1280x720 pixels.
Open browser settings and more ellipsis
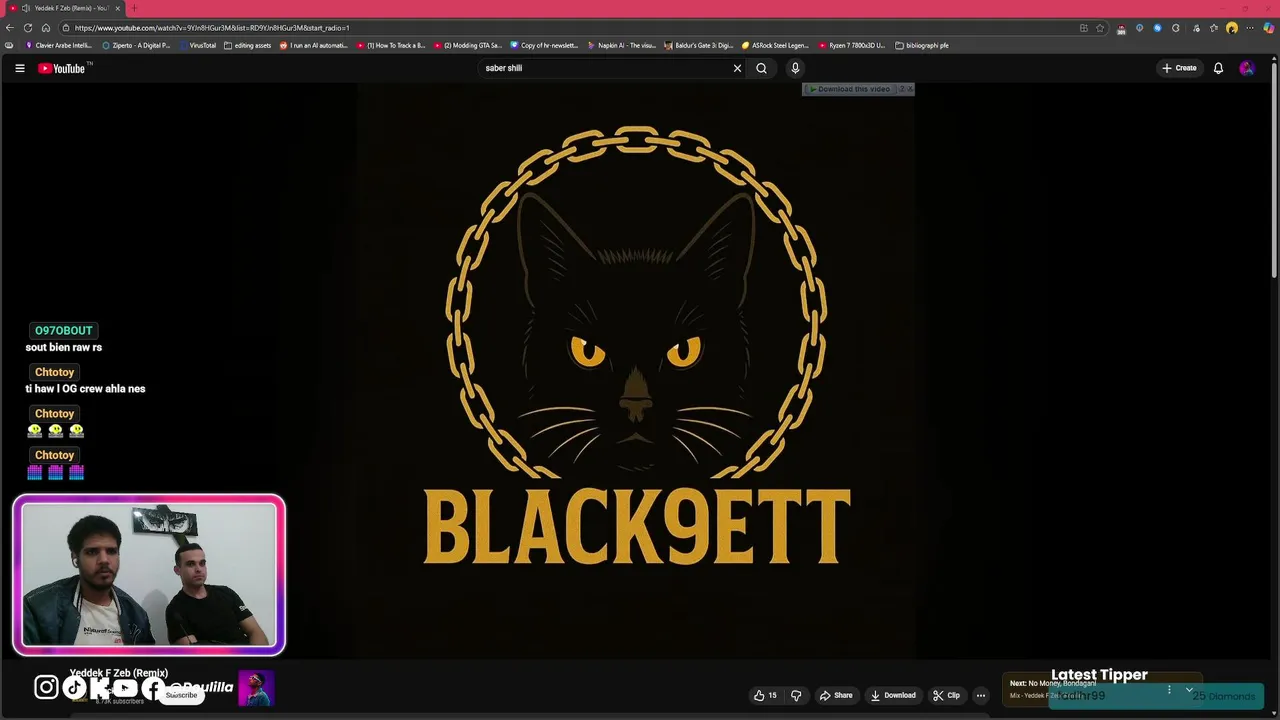point(1250,28)
